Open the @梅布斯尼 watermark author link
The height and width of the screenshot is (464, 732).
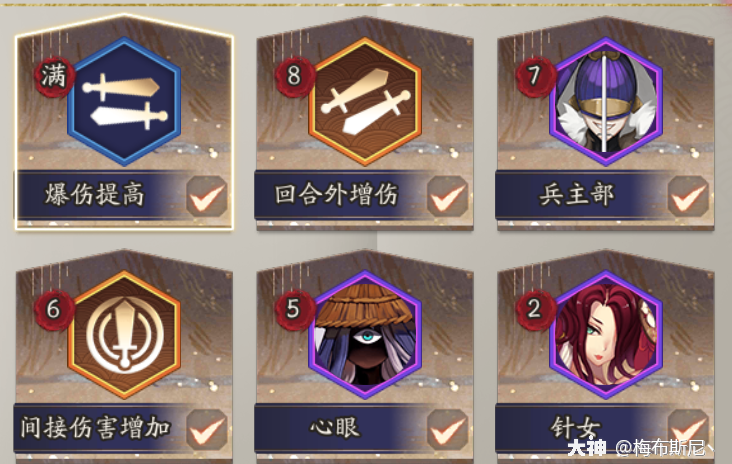(x=665, y=448)
